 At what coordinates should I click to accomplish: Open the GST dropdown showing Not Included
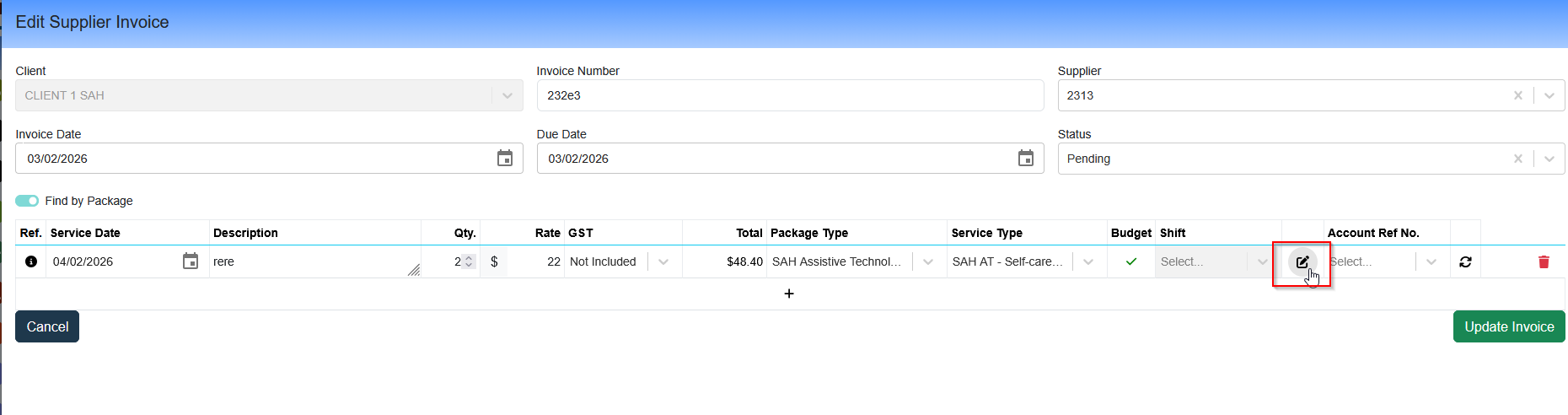pos(663,261)
